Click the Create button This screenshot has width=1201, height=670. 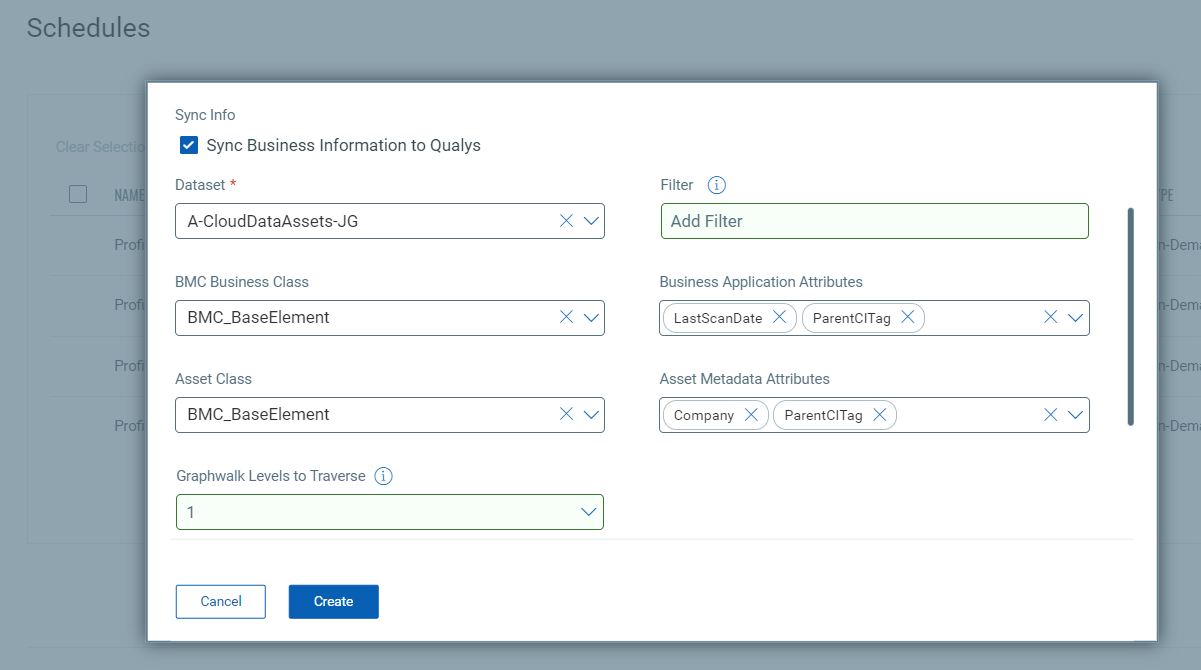click(x=333, y=601)
